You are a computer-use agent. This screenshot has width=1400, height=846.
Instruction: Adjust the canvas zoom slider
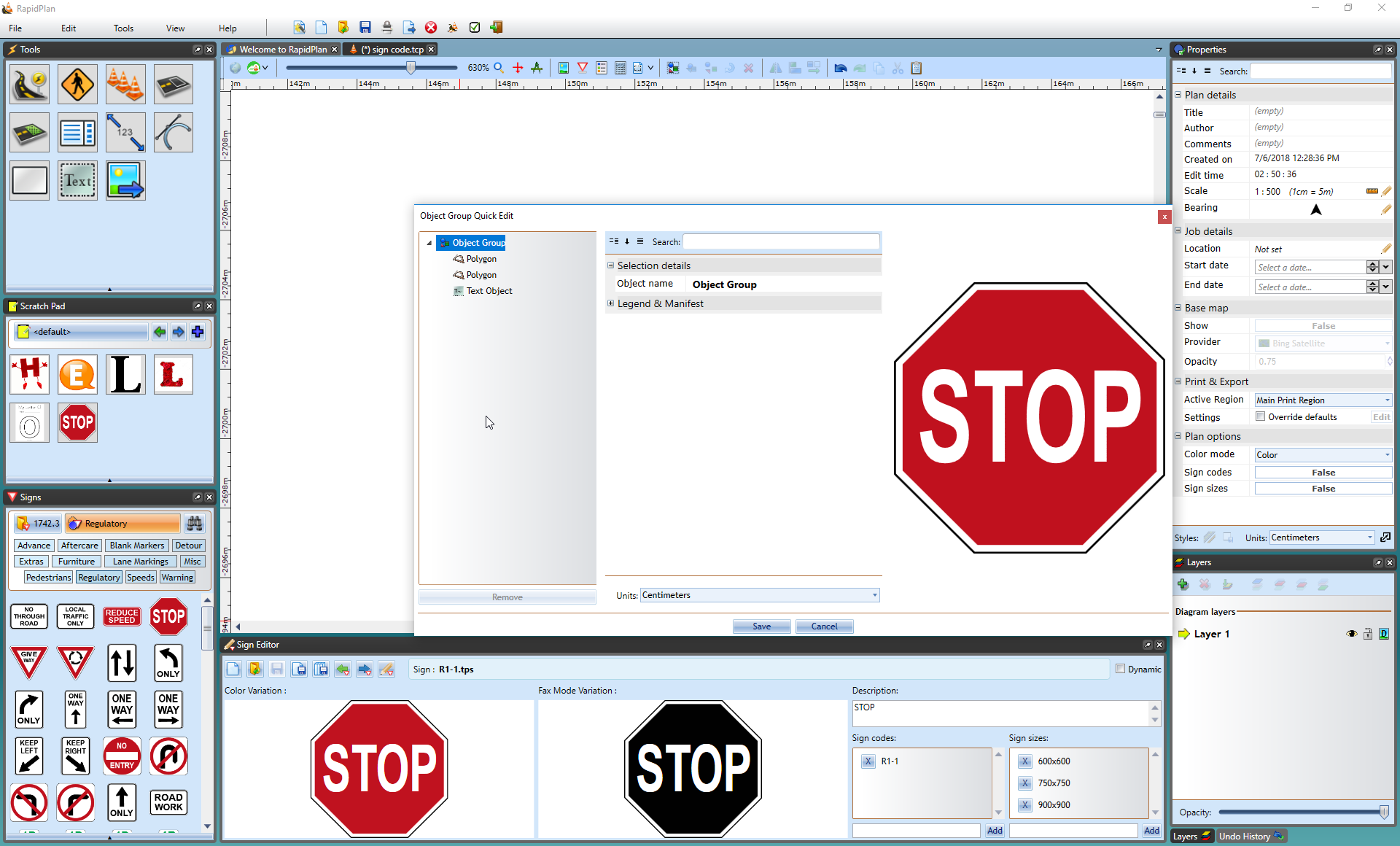411,68
